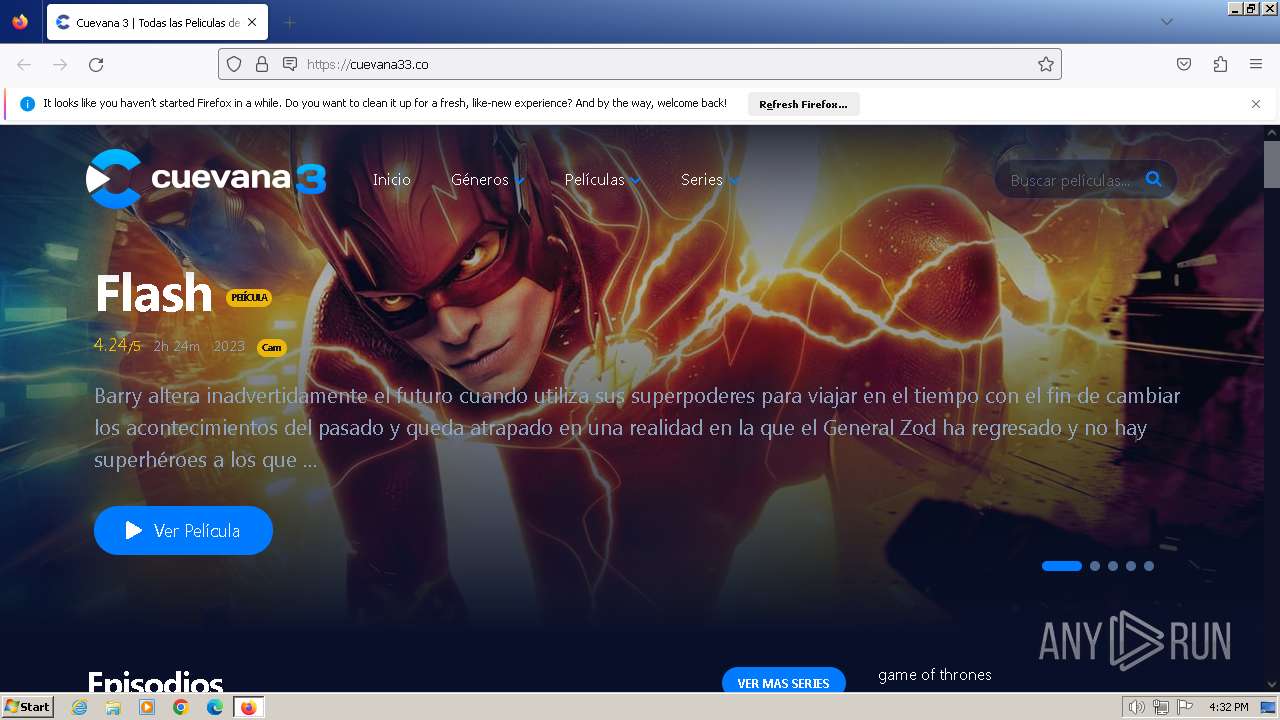
Task: Select the first active carousel indicator
Action: point(1062,566)
